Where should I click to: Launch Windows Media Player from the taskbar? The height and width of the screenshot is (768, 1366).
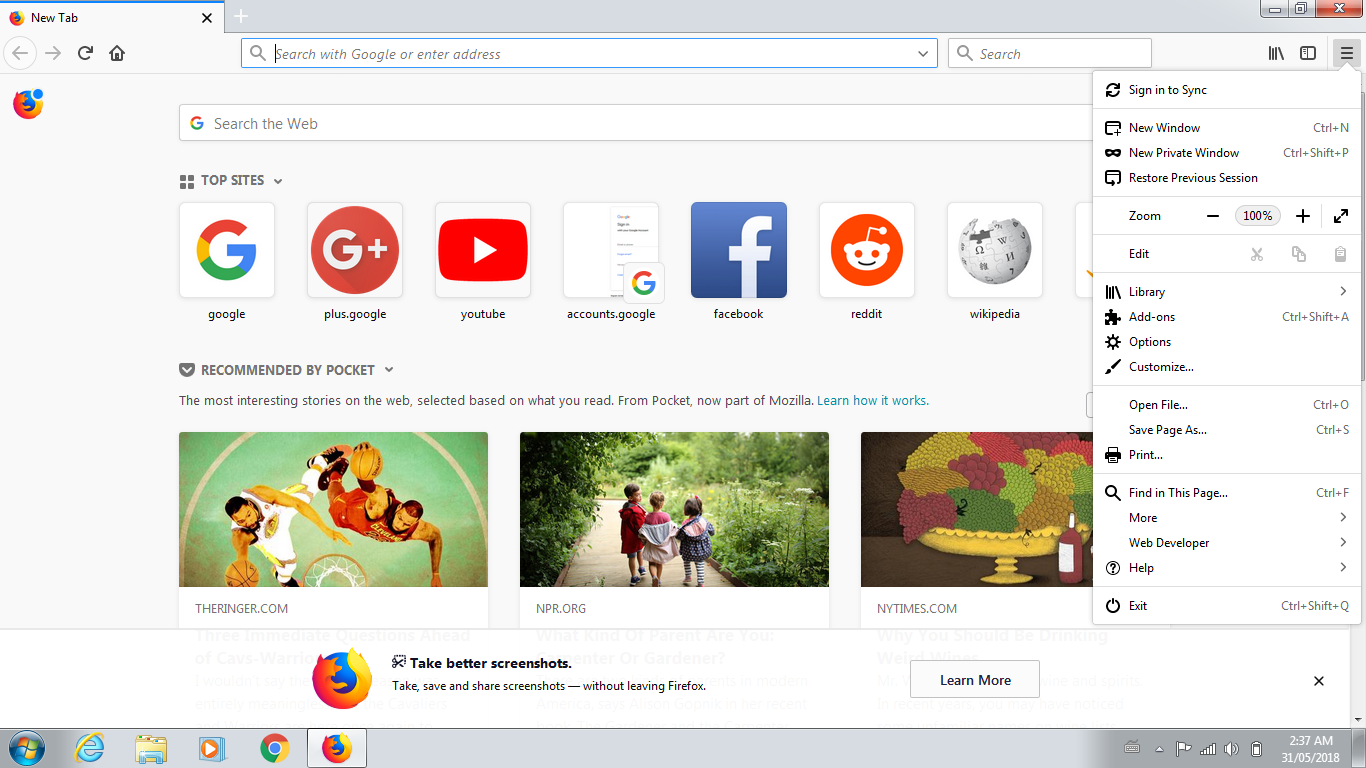[211, 748]
